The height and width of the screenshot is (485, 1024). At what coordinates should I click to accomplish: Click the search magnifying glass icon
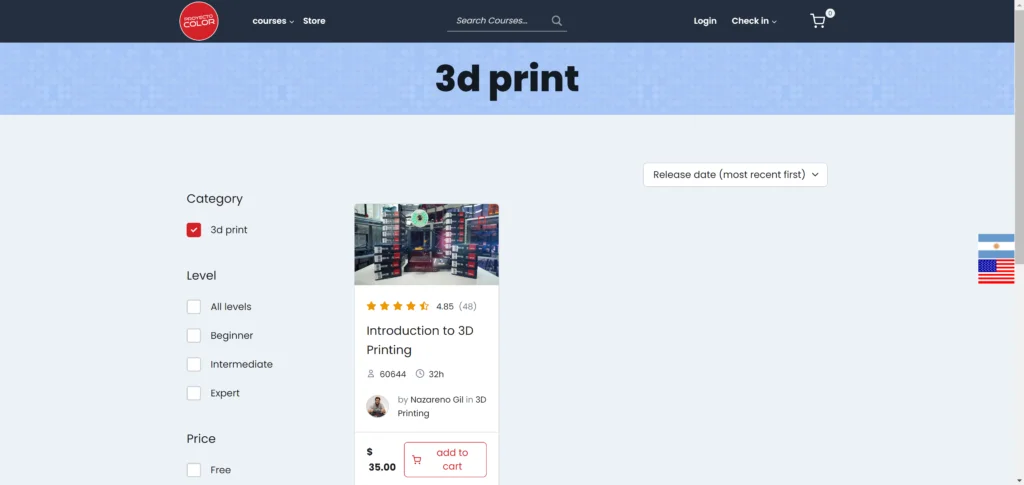(x=557, y=21)
